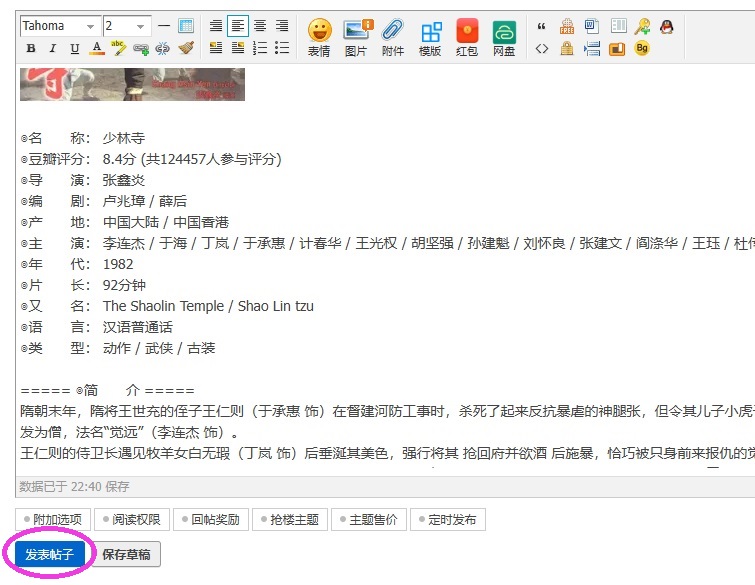Open the font size dropdown
The width and height of the screenshot is (755, 585).
tap(127, 26)
